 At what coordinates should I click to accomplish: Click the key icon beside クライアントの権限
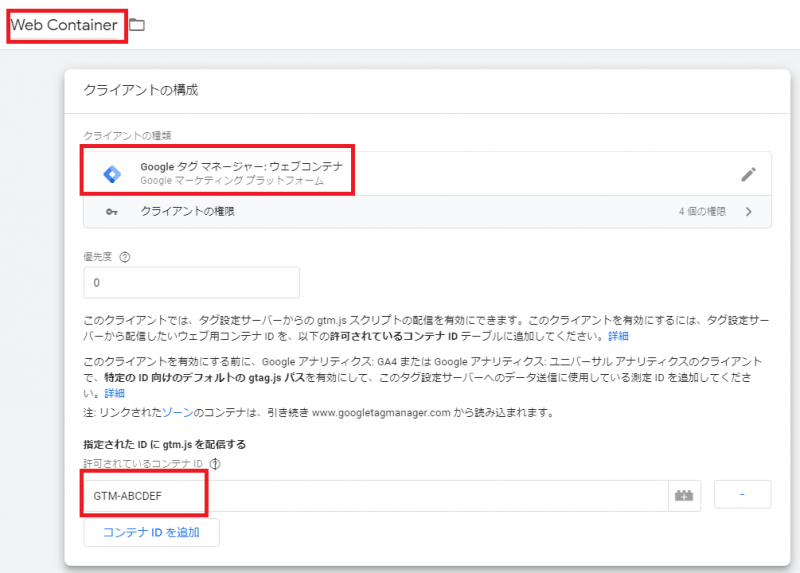tap(112, 212)
